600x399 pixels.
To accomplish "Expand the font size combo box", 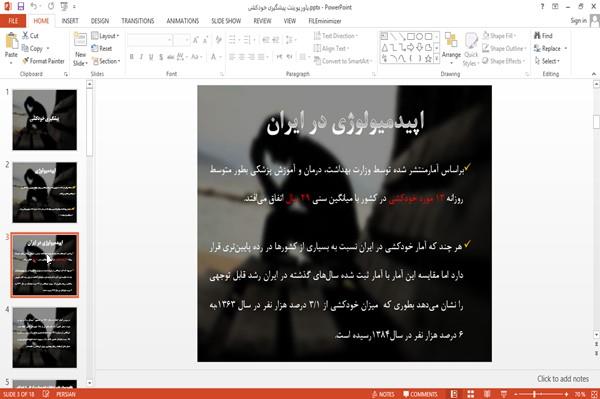I will coord(187,40).
